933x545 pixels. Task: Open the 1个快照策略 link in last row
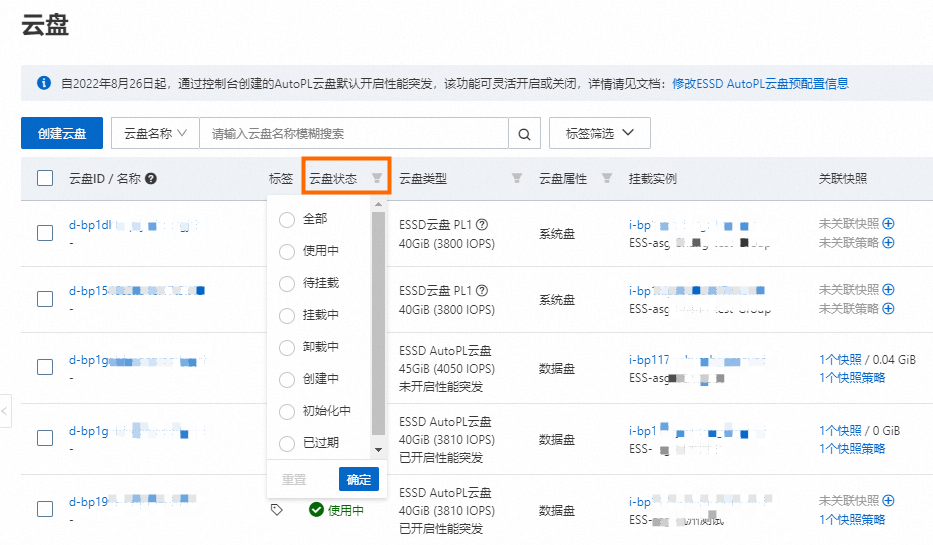coord(852,519)
